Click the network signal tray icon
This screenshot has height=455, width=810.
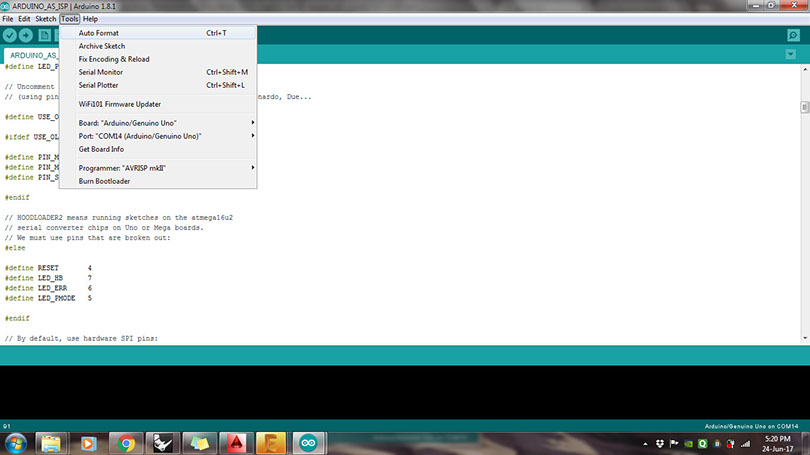click(745, 444)
